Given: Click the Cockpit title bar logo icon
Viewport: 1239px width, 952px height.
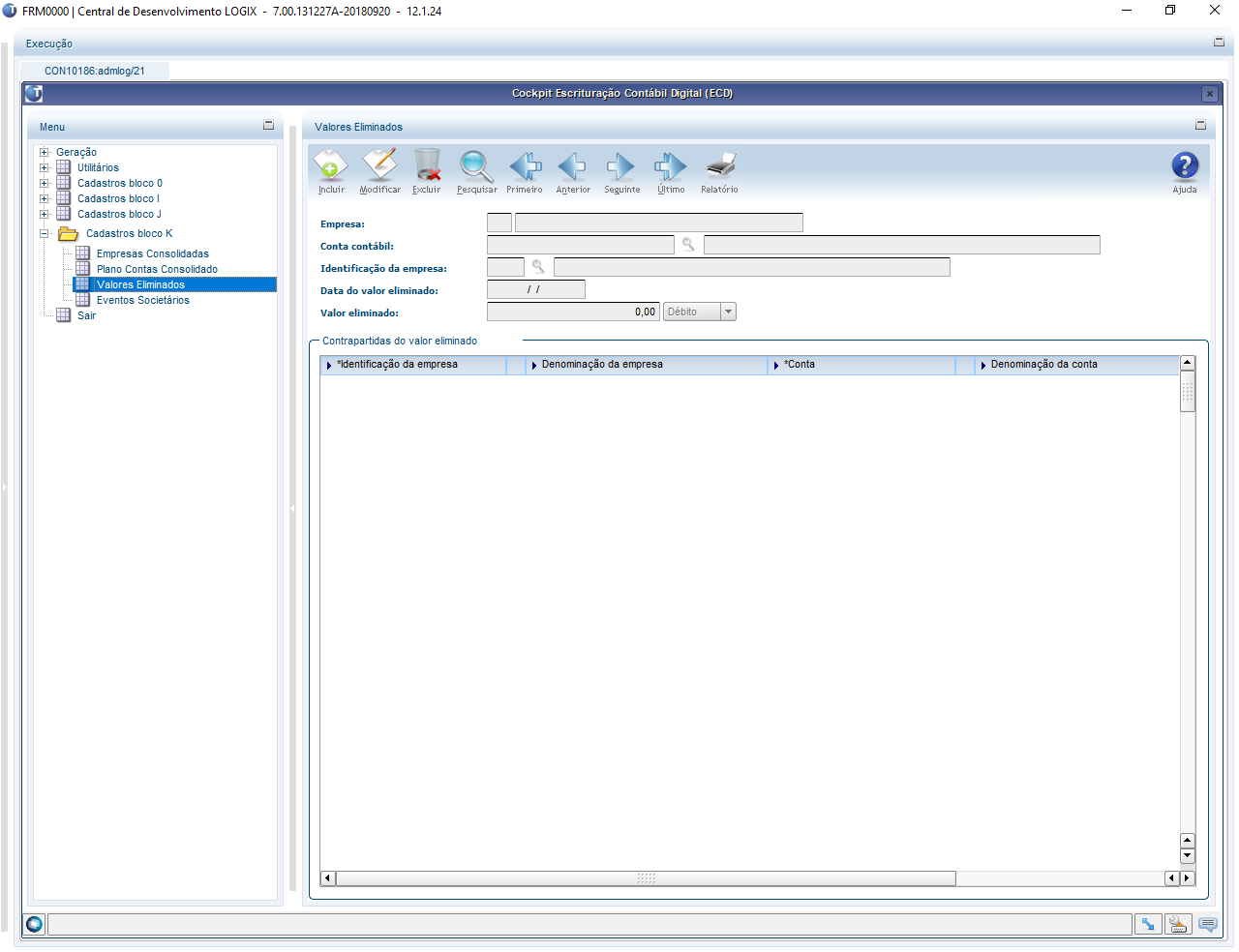Looking at the screenshot, I should 34,94.
